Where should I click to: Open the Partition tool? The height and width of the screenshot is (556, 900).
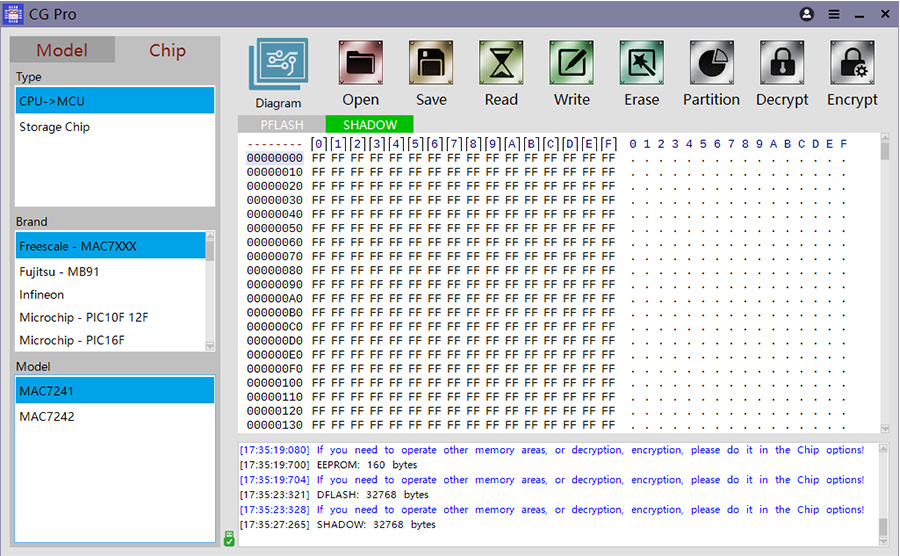point(711,66)
